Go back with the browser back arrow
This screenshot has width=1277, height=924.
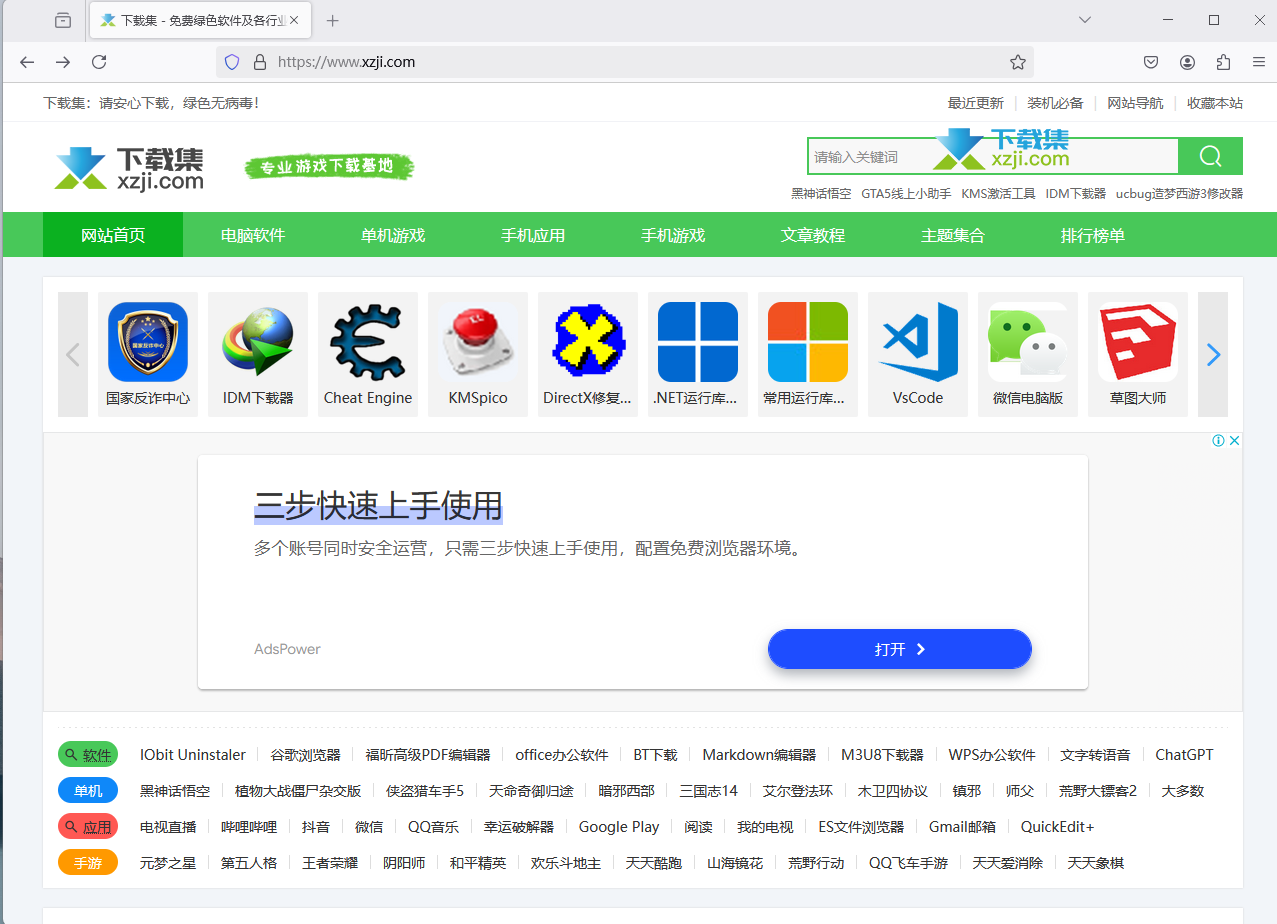(x=27, y=62)
